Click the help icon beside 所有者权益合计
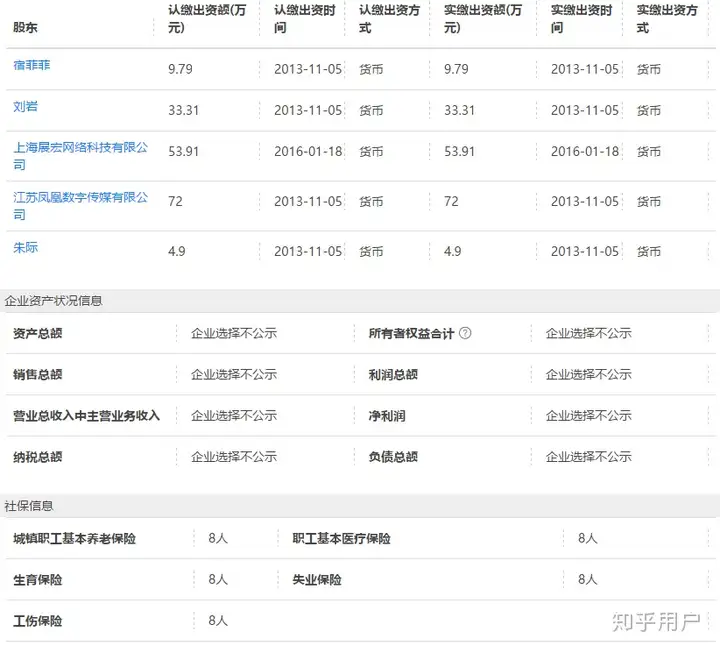 (x=465, y=333)
